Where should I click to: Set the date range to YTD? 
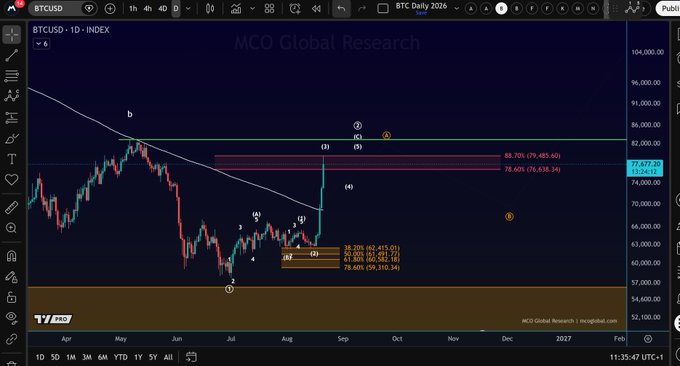121,357
